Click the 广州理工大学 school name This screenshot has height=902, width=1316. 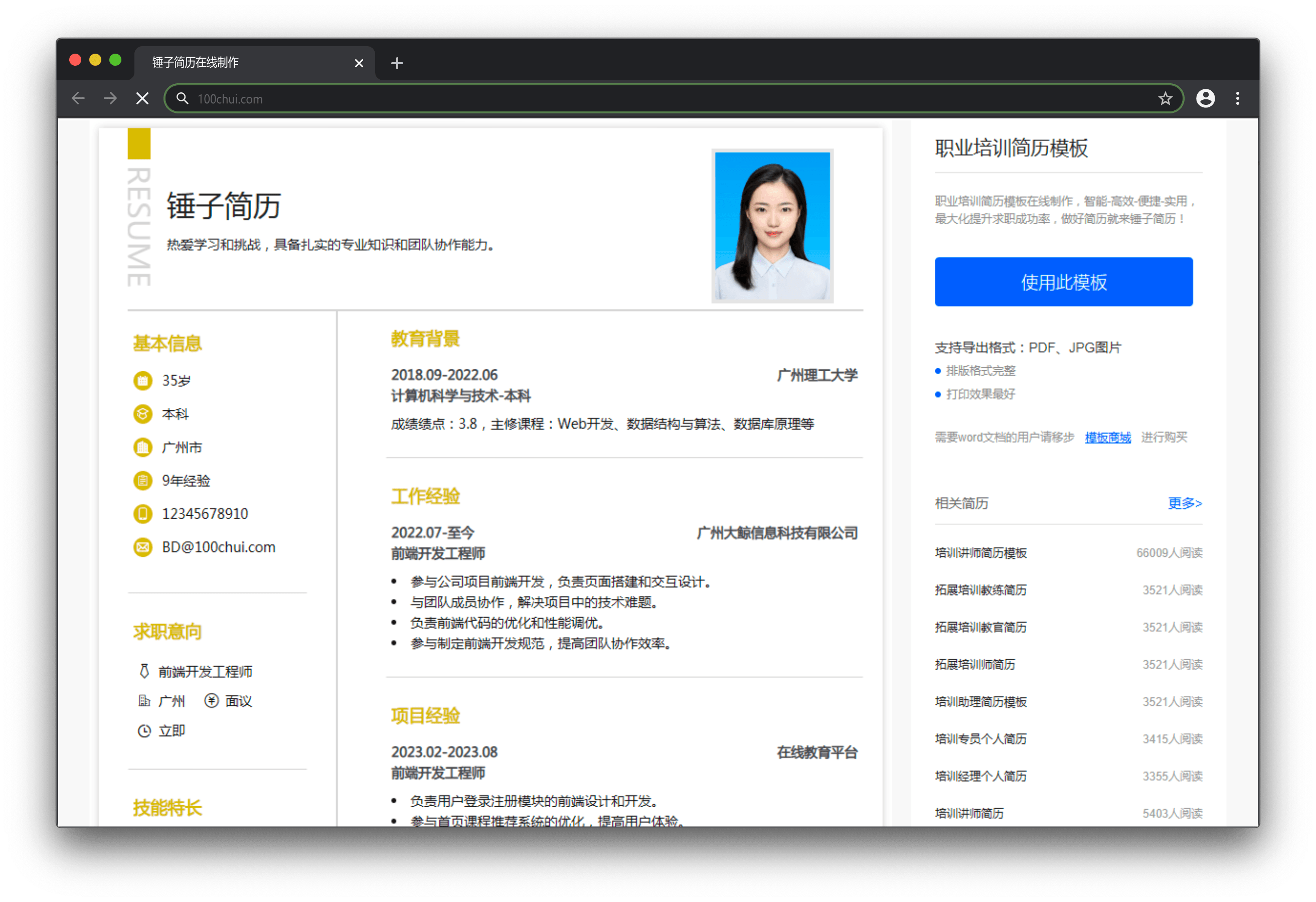(x=817, y=375)
